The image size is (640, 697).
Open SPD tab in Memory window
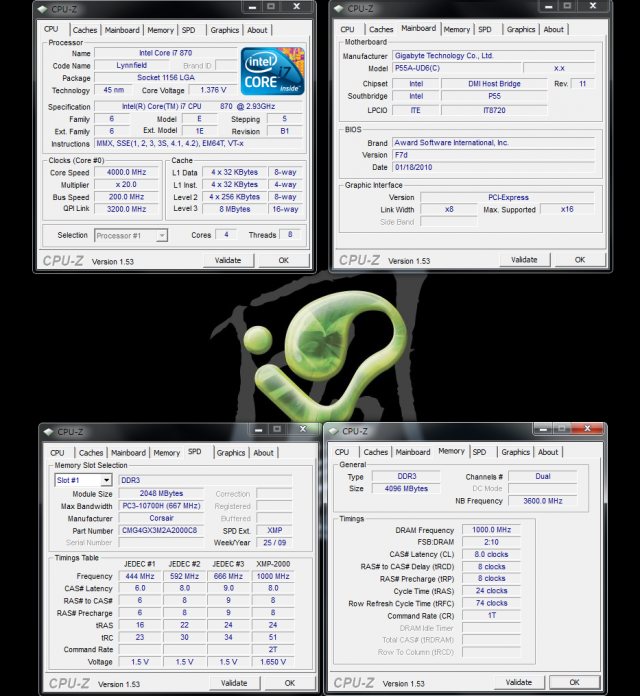pos(479,452)
